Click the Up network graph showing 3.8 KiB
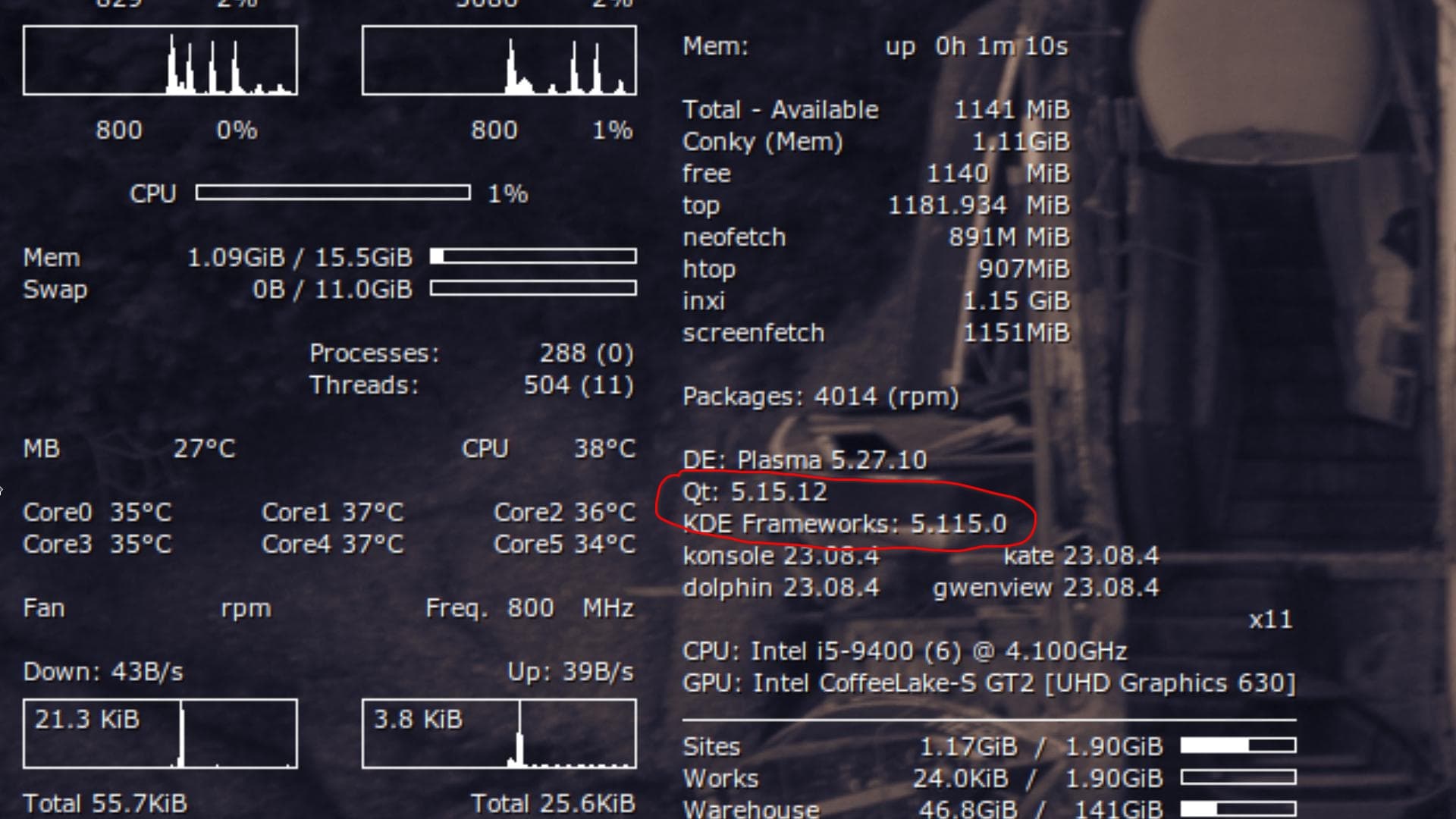 click(x=499, y=733)
